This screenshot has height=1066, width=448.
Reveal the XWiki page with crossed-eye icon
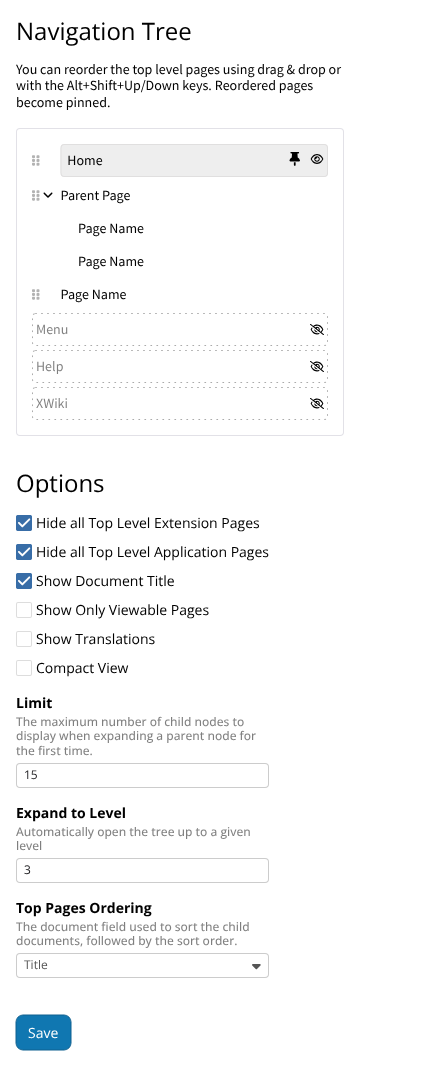[316, 403]
